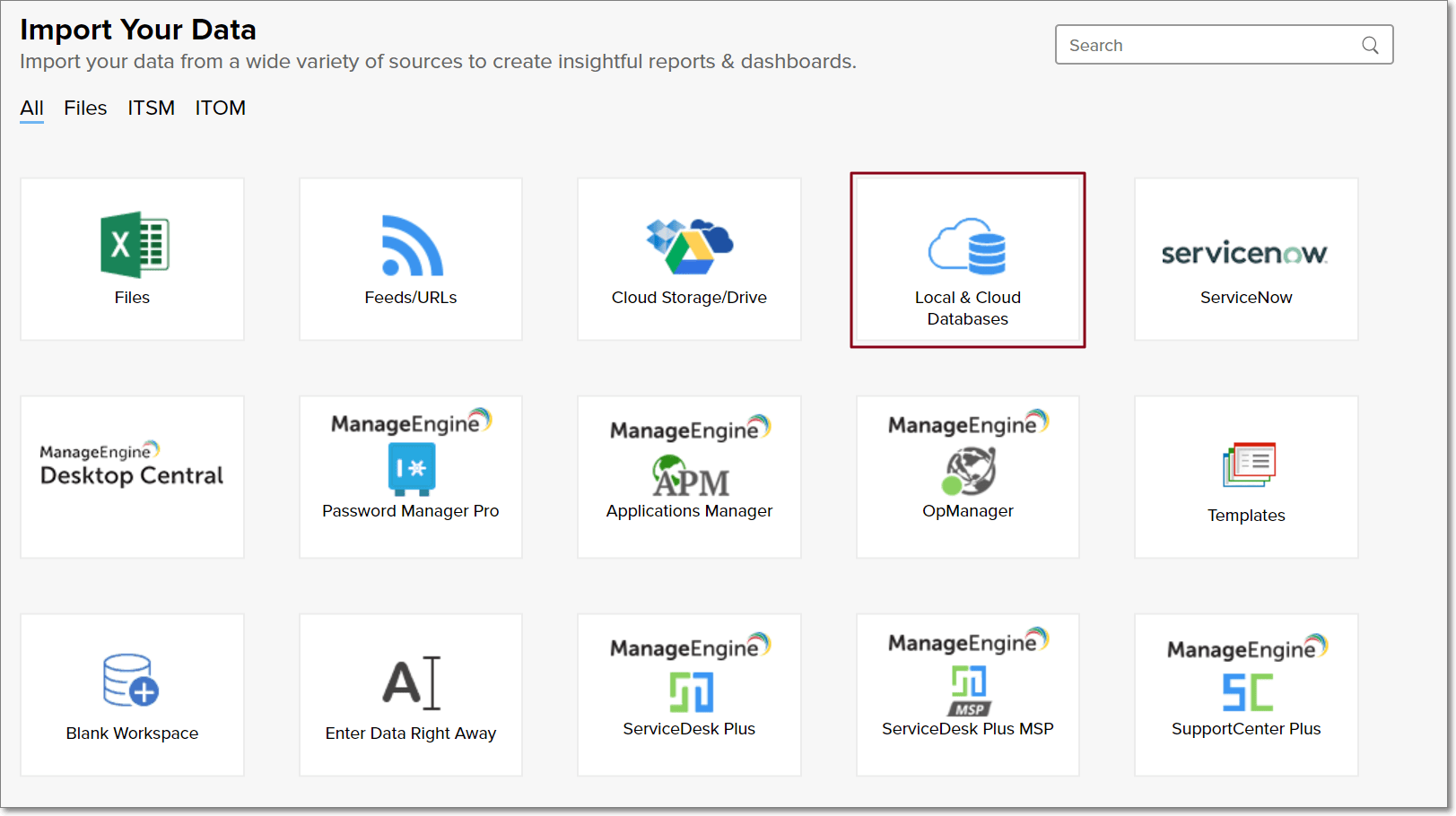1456x816 pixels.
Task: Click the 'Enter Data Right Away' label
Action: click(x=411, y=734)
